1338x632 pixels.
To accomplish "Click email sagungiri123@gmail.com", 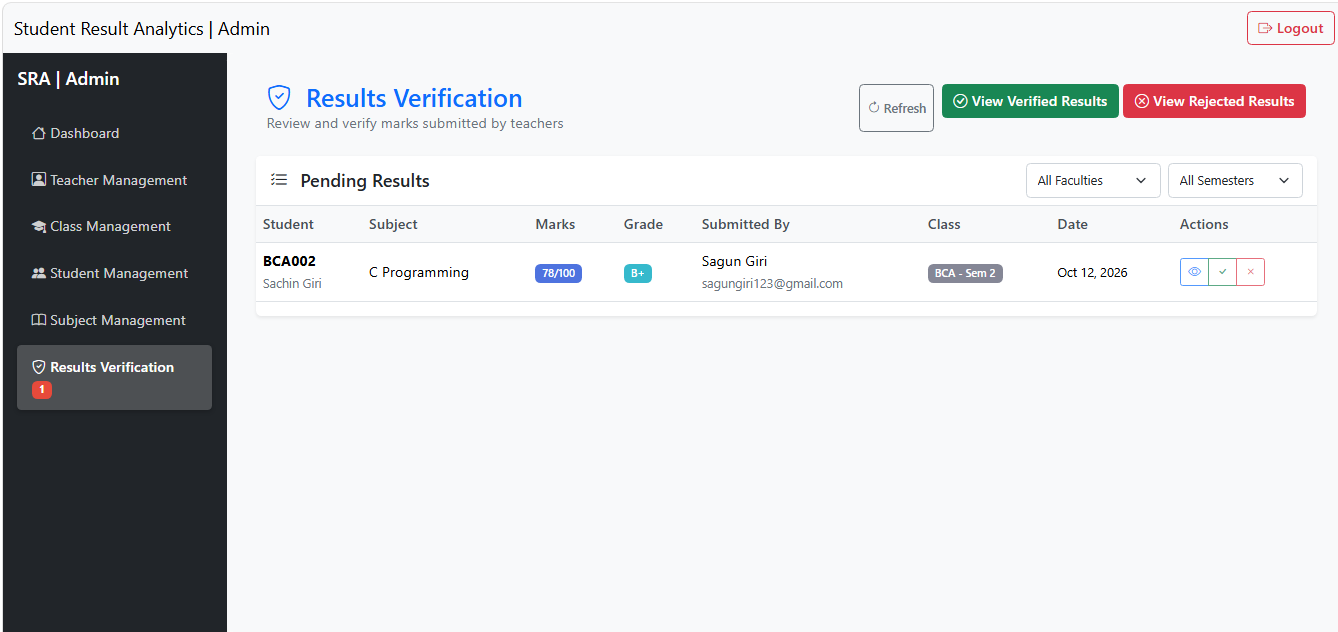I will 772,284.
